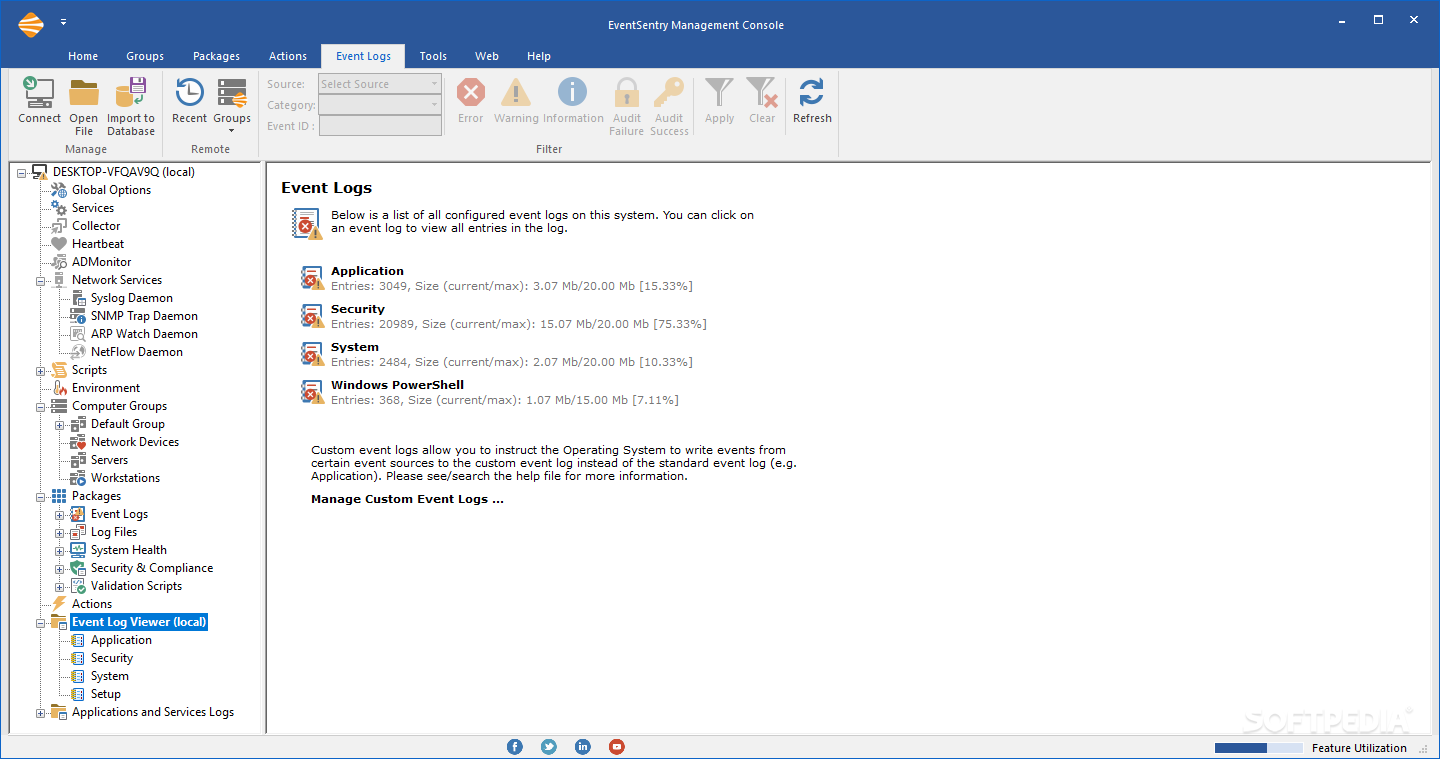
Task: Open the Recent remote connections
Action: pyautogui.click(x=189, y=93)
